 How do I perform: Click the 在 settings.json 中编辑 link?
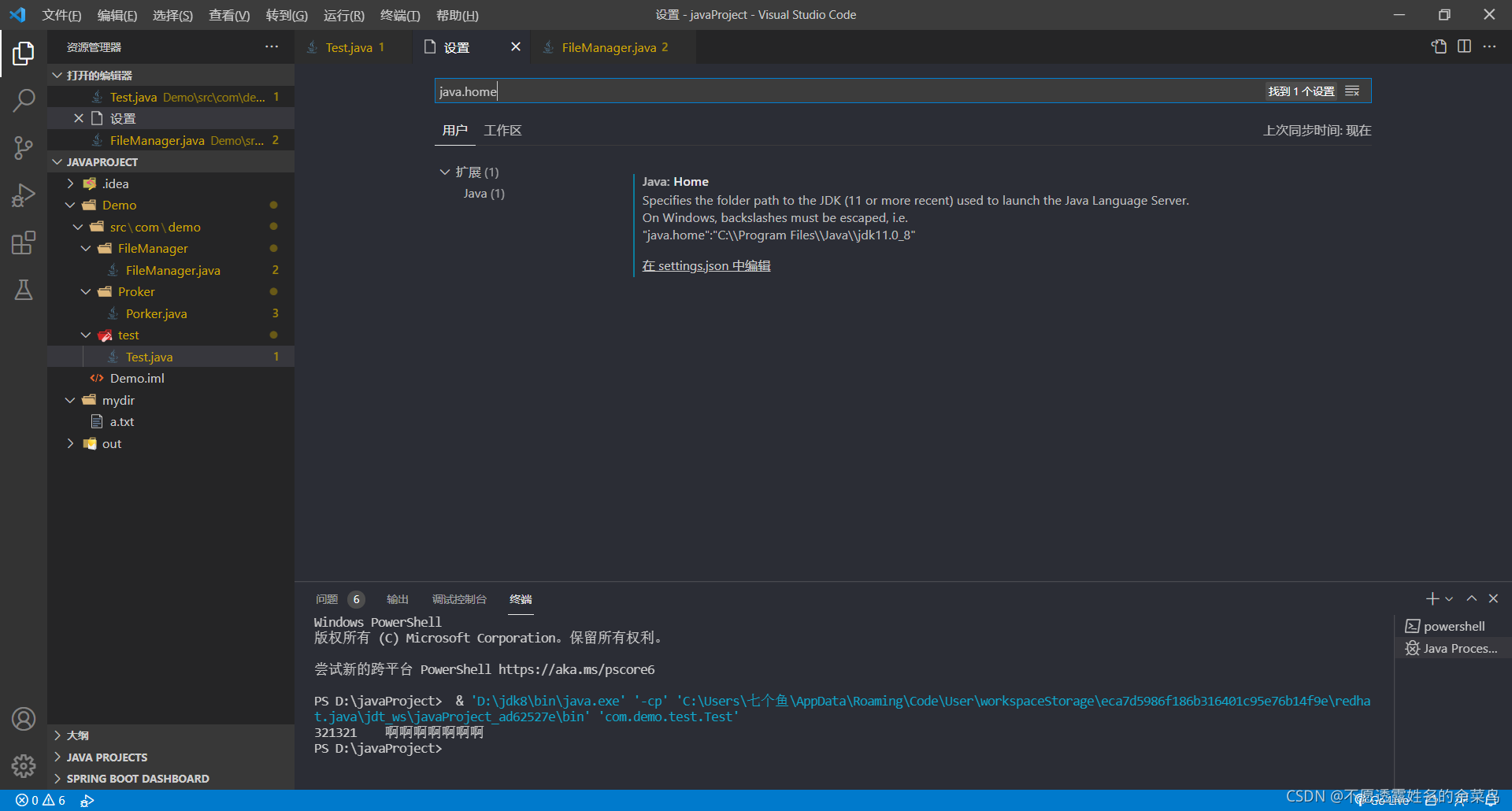pyautogui.click(x=706, y=265)
